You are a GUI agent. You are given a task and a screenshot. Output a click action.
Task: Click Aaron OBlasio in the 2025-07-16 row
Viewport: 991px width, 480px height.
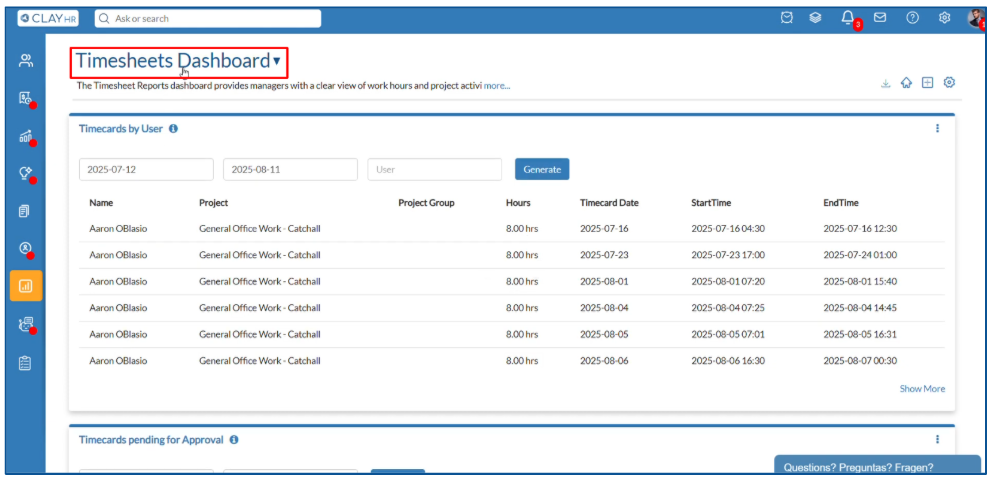click(x=118, y=228)
